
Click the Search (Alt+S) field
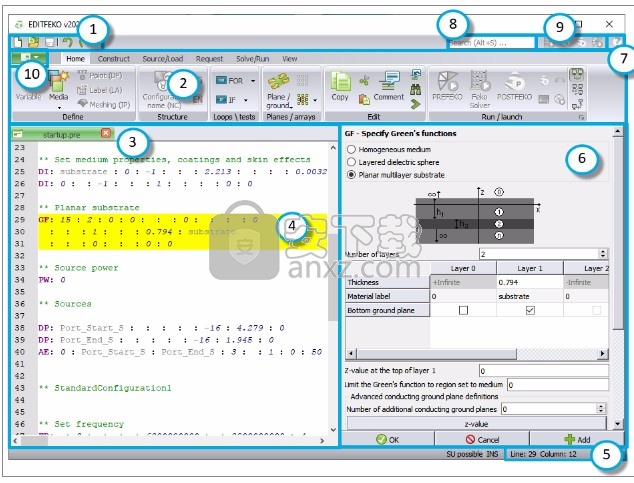(x=492, y=42)
